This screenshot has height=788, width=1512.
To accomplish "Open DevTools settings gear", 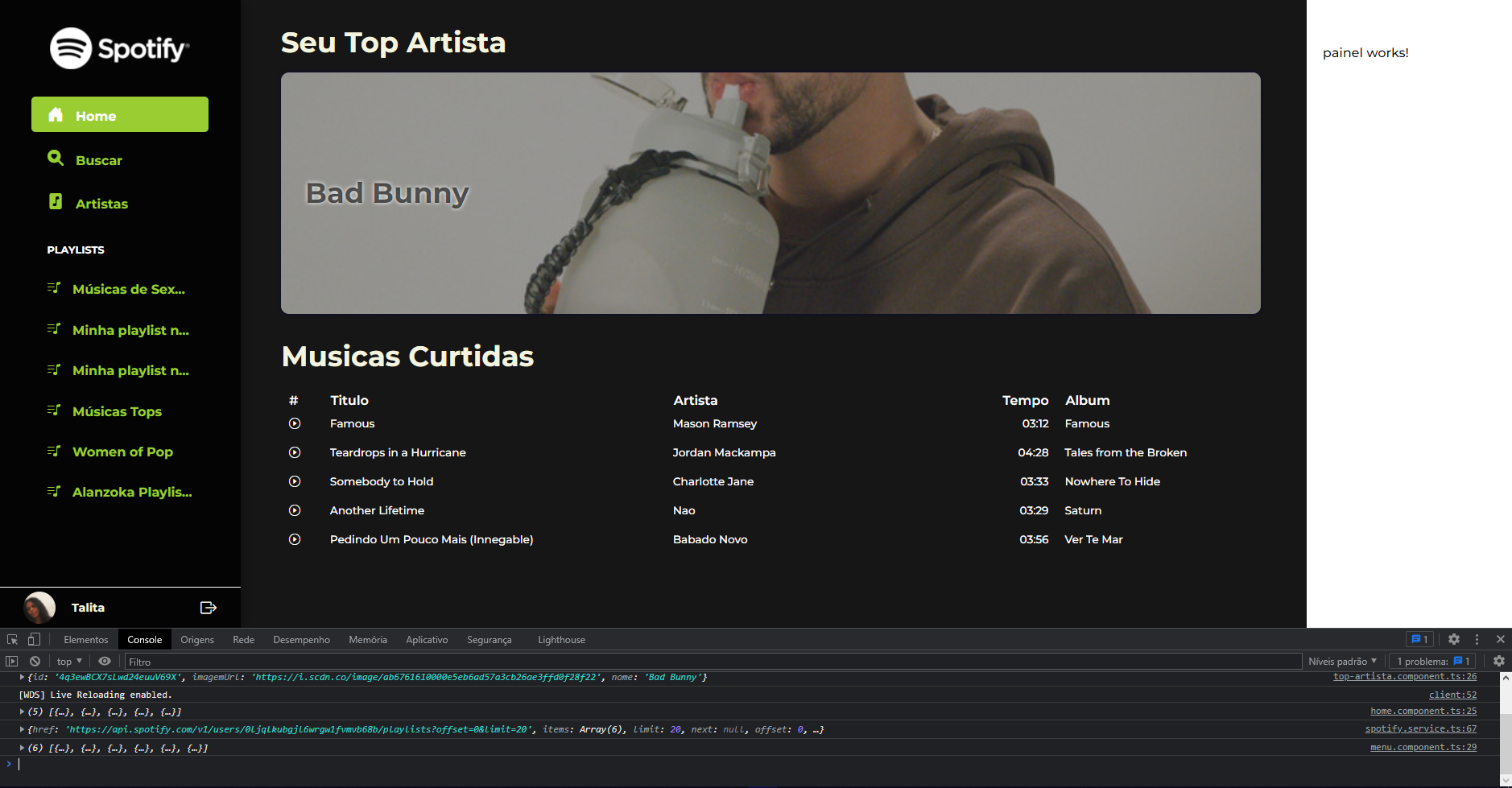I will (x=1454, y=639).
